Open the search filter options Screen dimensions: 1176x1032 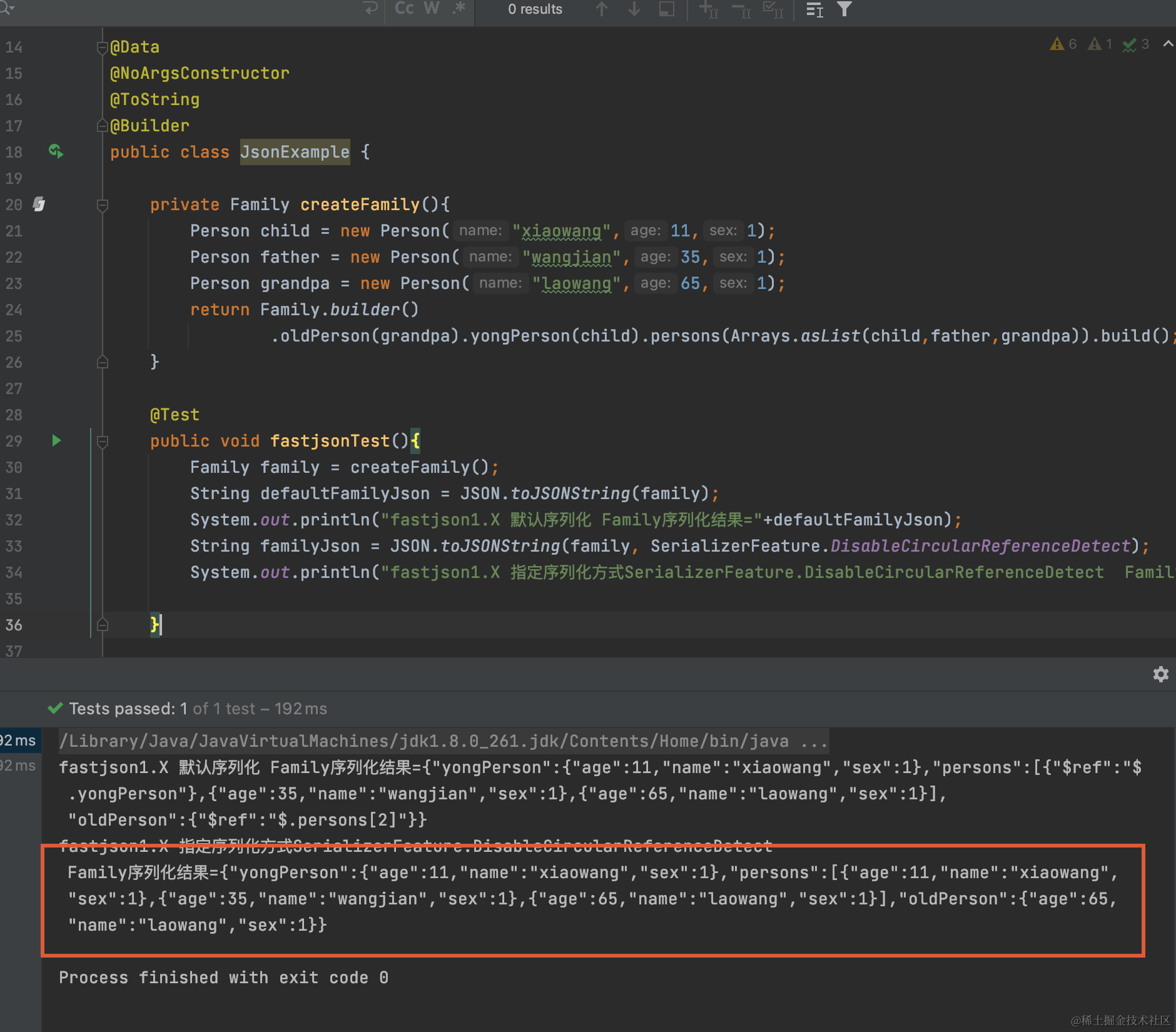(x=844, y=9)
